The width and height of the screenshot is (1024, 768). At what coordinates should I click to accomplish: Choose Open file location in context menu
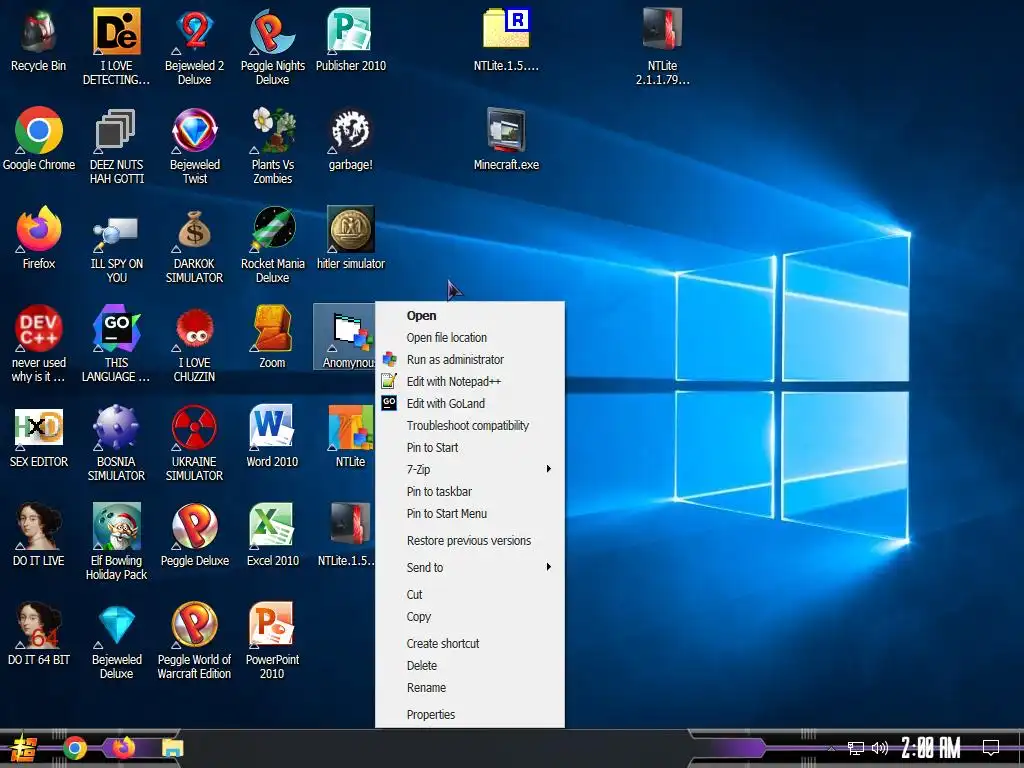point(470,338)
